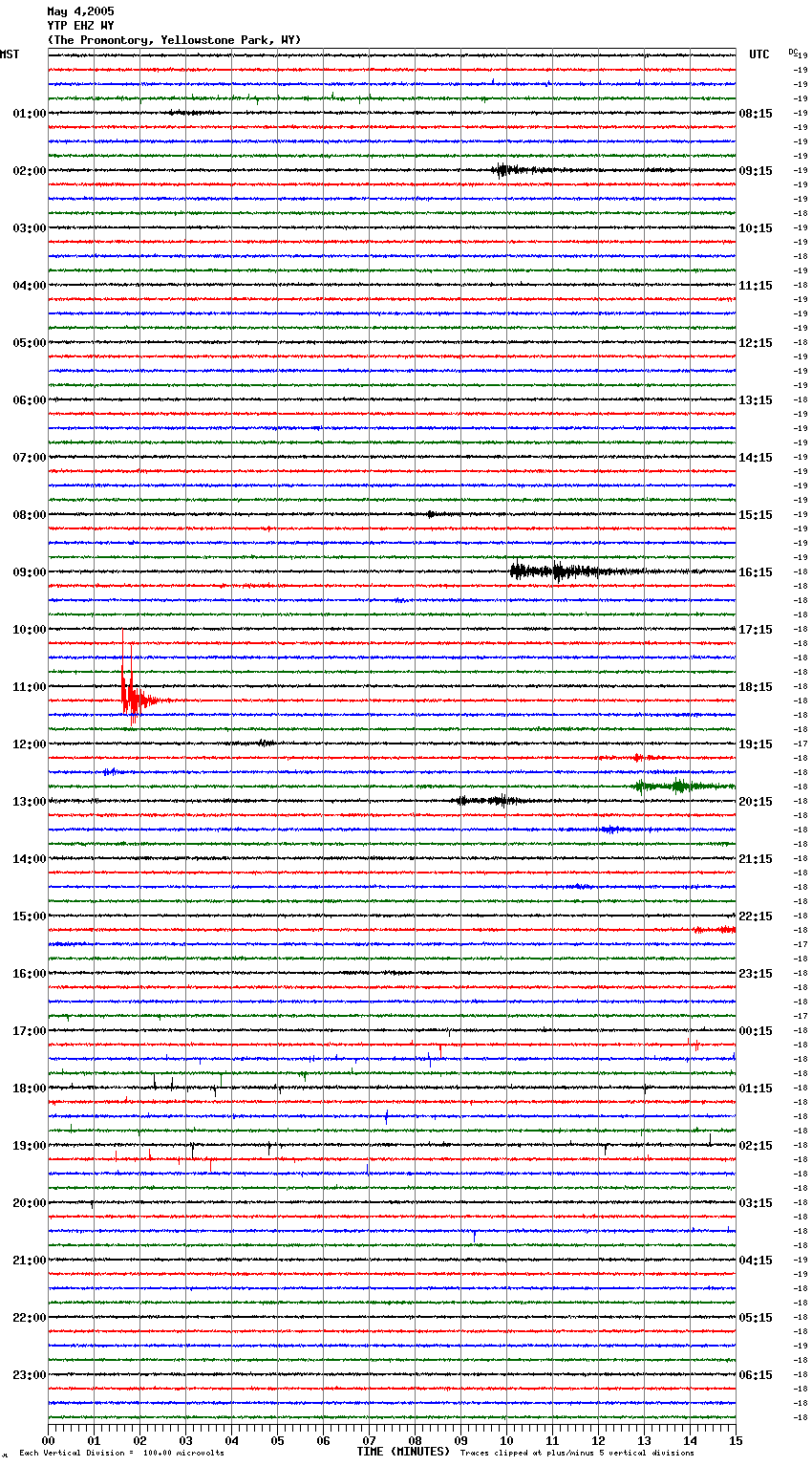Click the 'Traces clipped' footer note
The image size is (812, 1466).
(577, 1454)
